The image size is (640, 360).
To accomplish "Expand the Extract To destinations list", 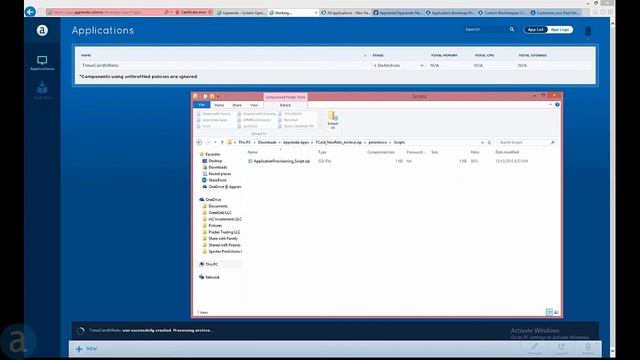I will 320,126.
